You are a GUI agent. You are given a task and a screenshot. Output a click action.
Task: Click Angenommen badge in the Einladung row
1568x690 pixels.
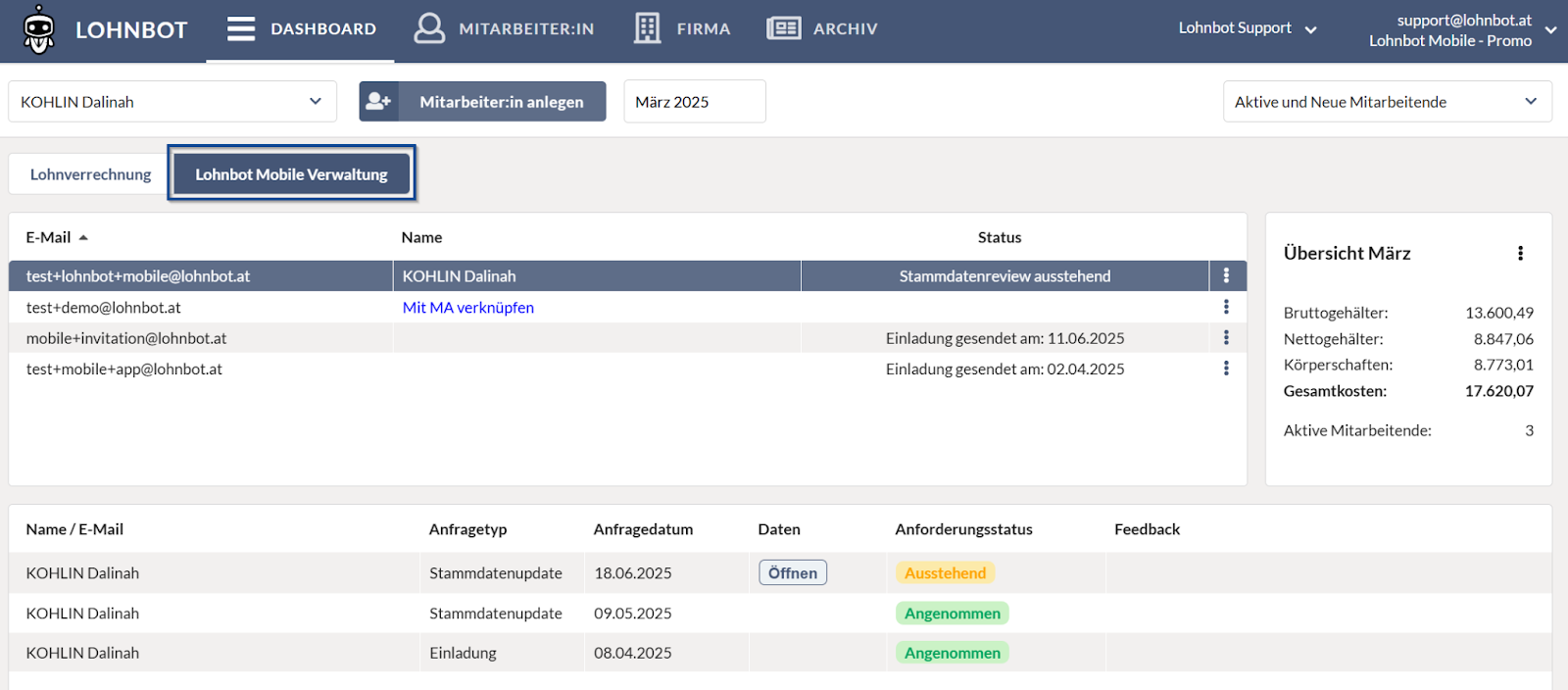pos(952,653)
